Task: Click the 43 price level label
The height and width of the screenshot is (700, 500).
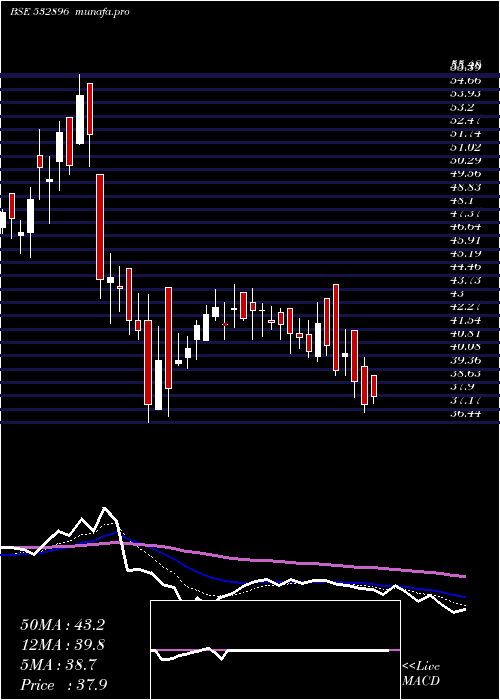Action: [458, 294]
